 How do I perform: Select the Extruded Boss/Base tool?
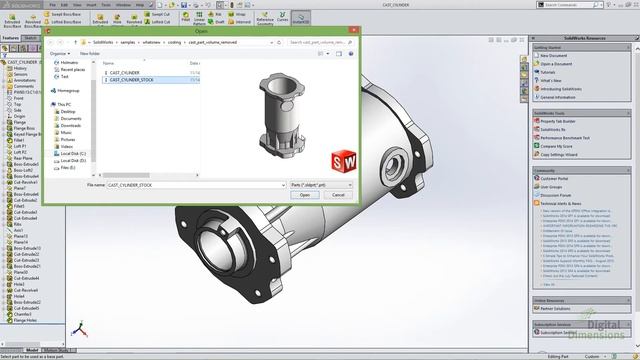point(12,20)
